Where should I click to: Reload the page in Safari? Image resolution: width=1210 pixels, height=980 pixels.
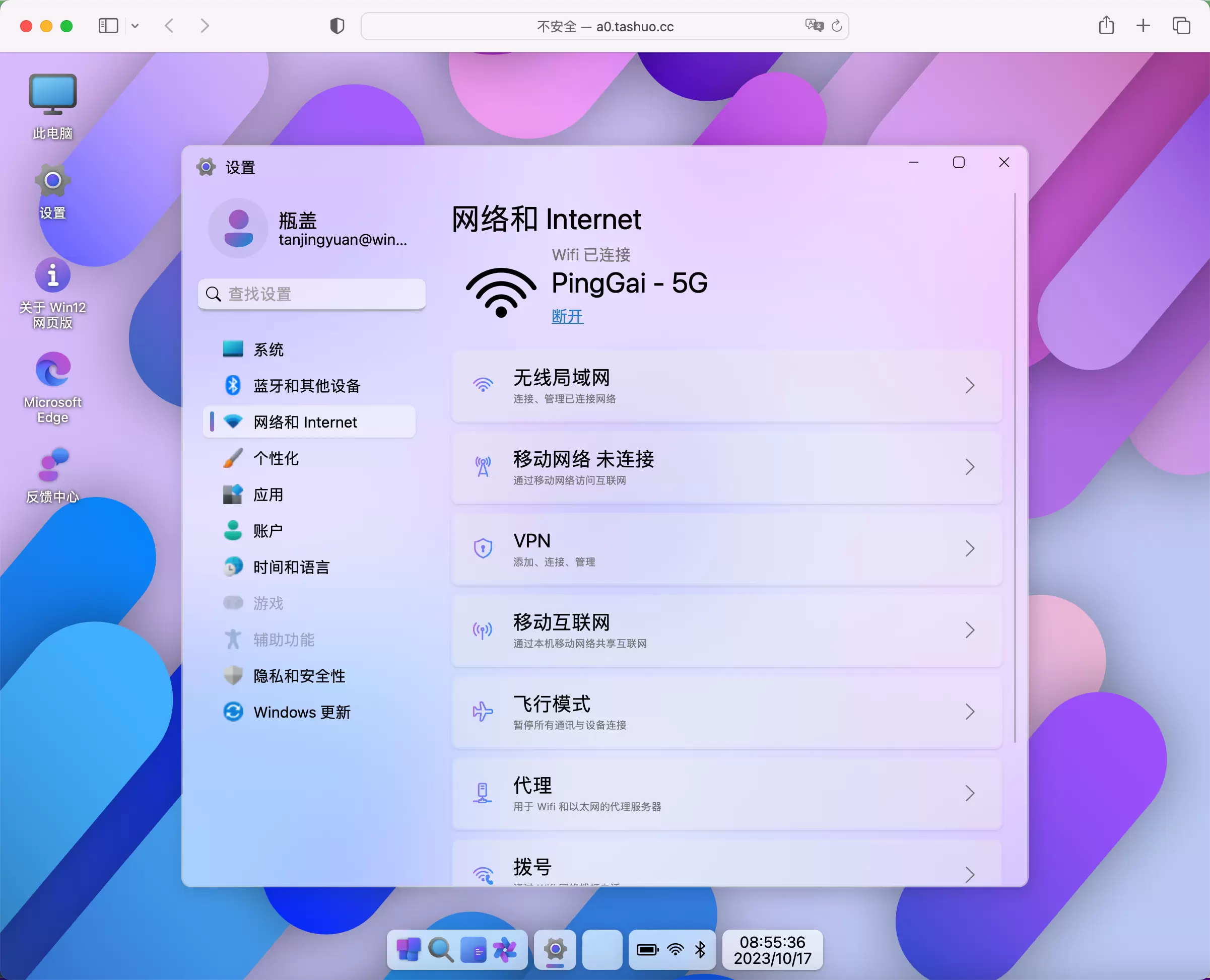837,26
